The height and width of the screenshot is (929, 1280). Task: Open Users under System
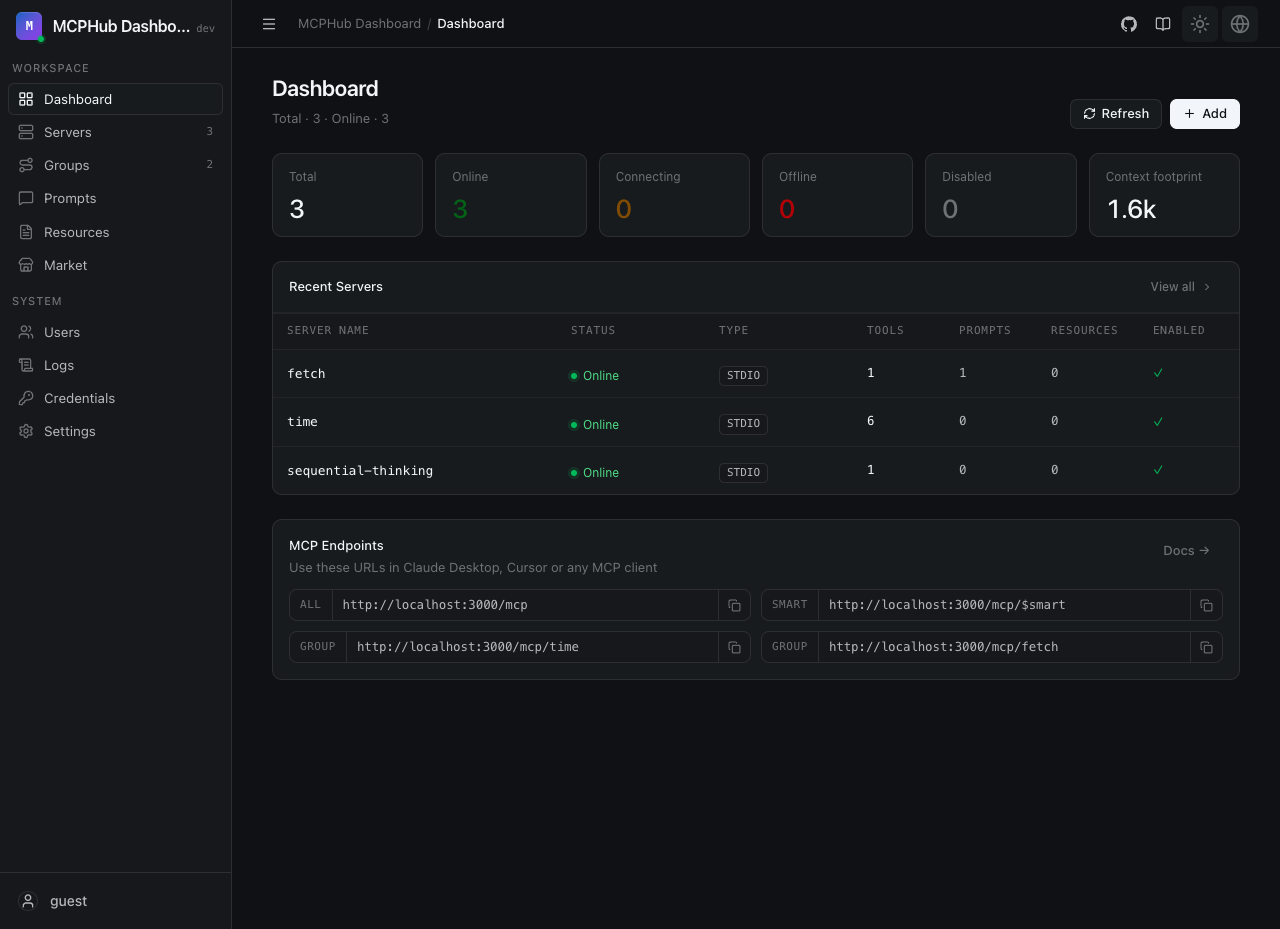tap(115, 332)
